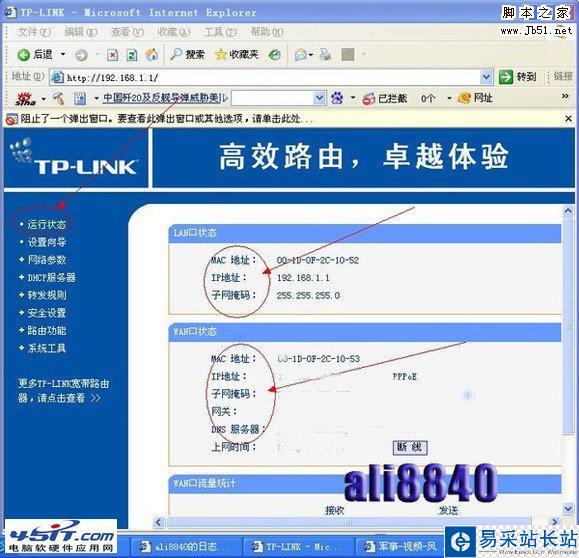Select 运行状态 in router menu
The image size is (579, 558).
[x=47, y=225]
